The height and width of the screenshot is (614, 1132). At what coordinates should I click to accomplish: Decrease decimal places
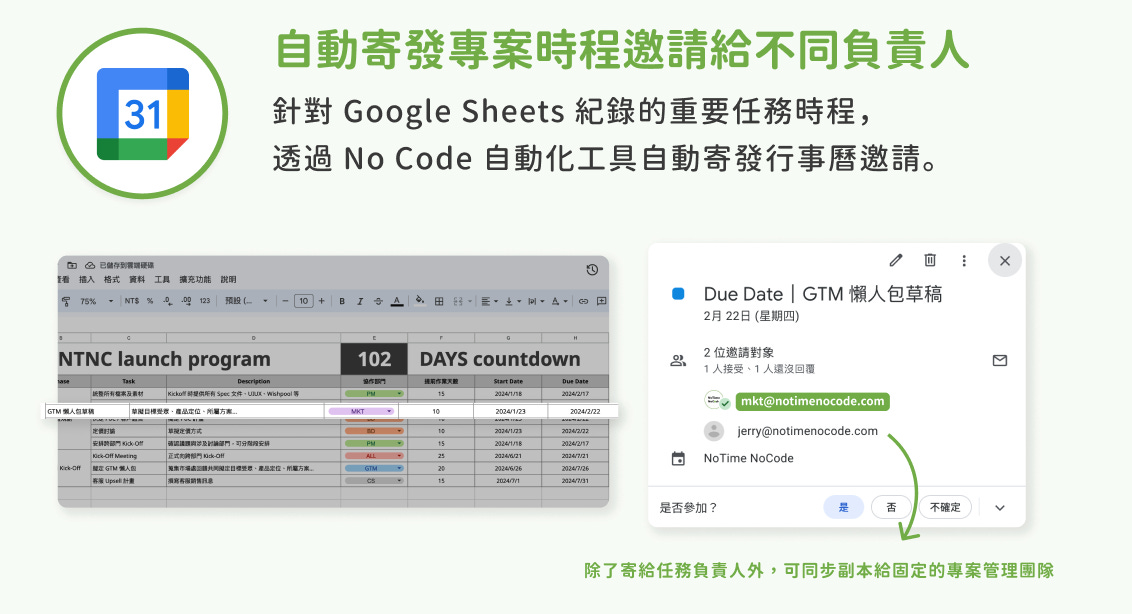tap(167, 301)
